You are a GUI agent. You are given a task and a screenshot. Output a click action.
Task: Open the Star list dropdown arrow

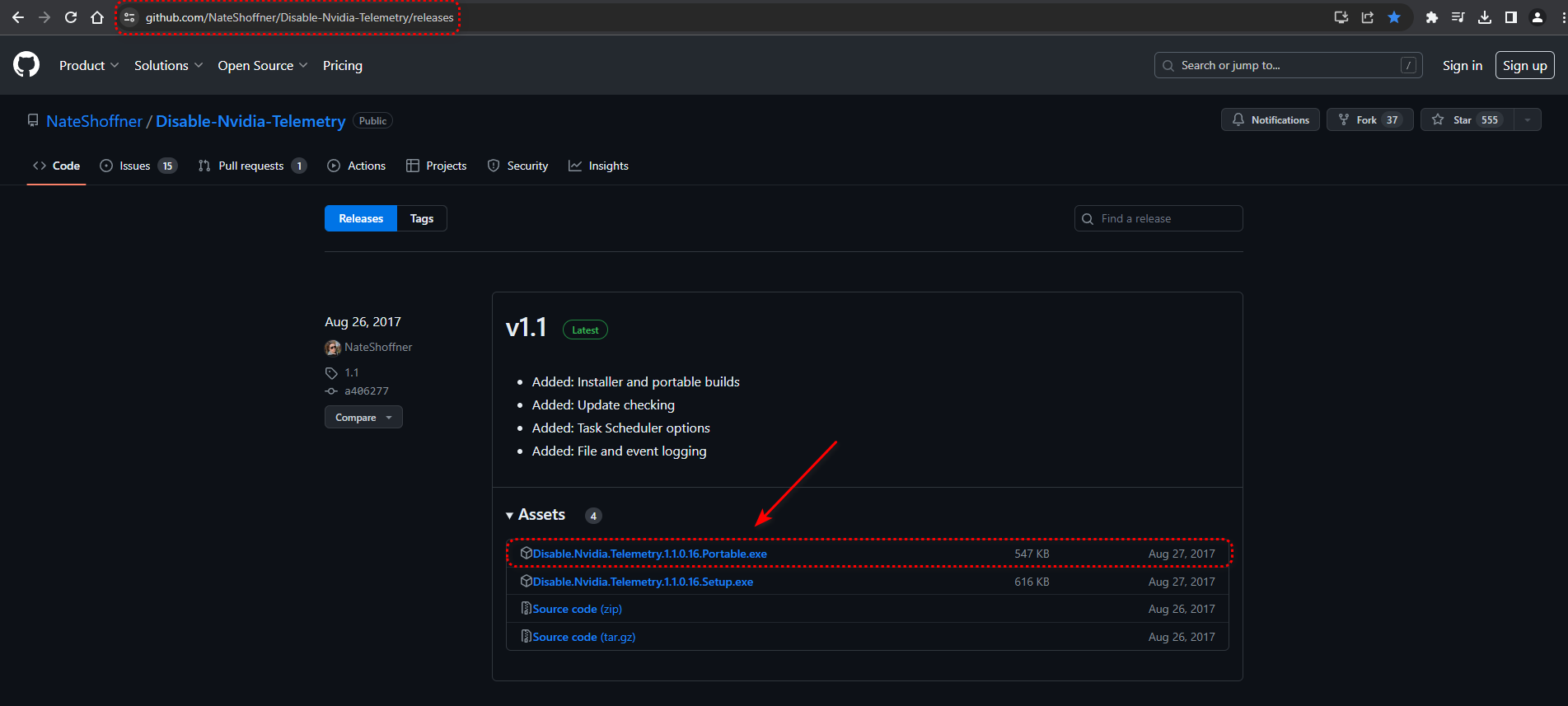click(1528, 119)
